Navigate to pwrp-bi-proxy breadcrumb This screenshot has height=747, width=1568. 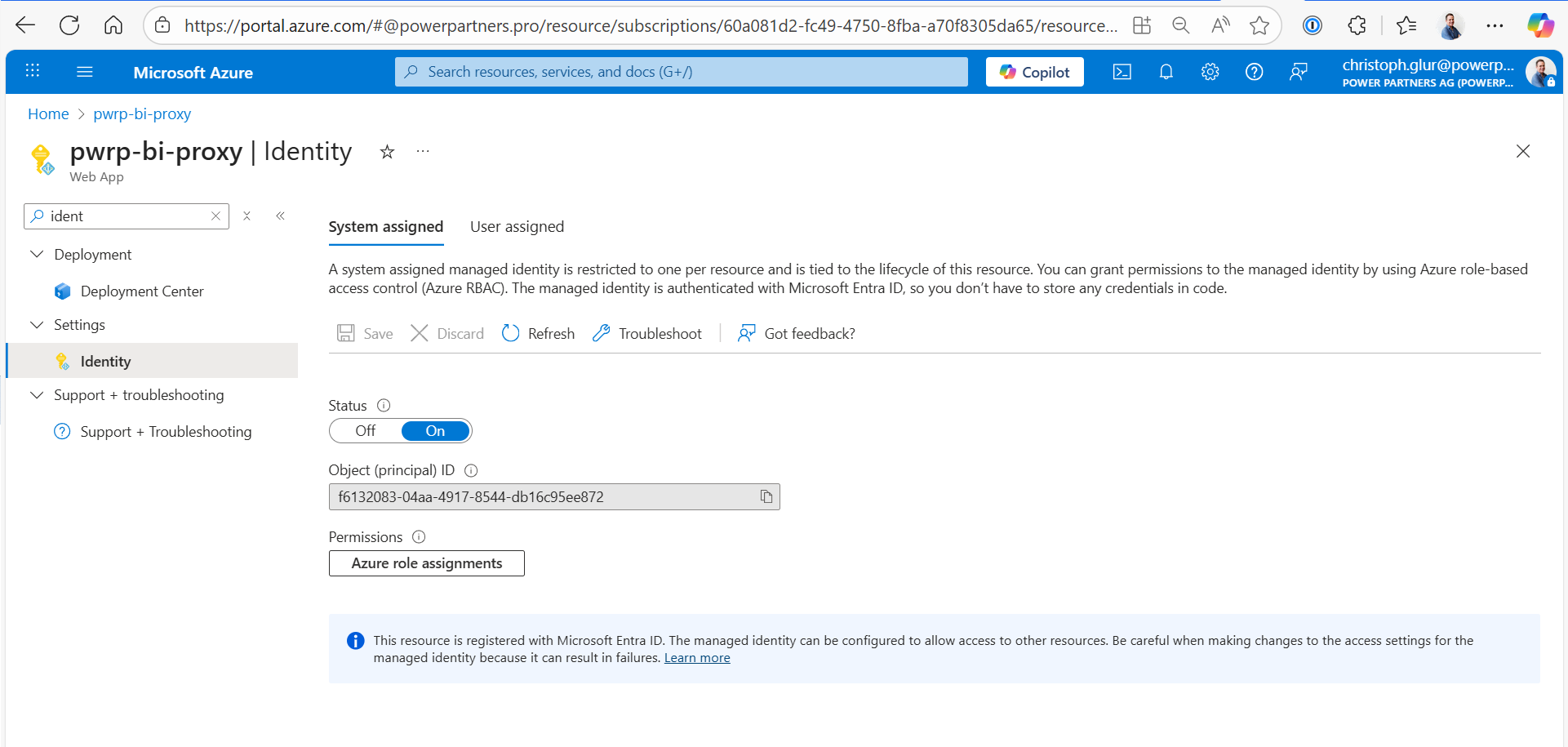tap(142, 114)
